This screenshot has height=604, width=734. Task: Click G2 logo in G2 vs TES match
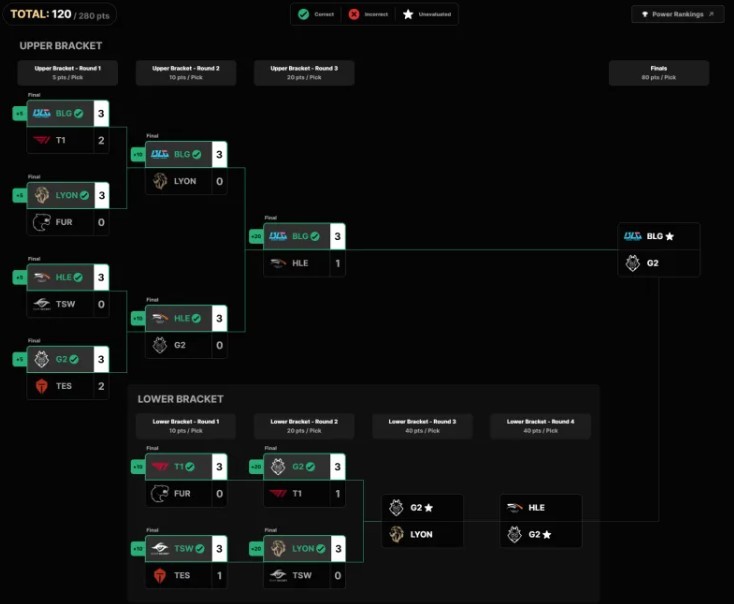42,359
